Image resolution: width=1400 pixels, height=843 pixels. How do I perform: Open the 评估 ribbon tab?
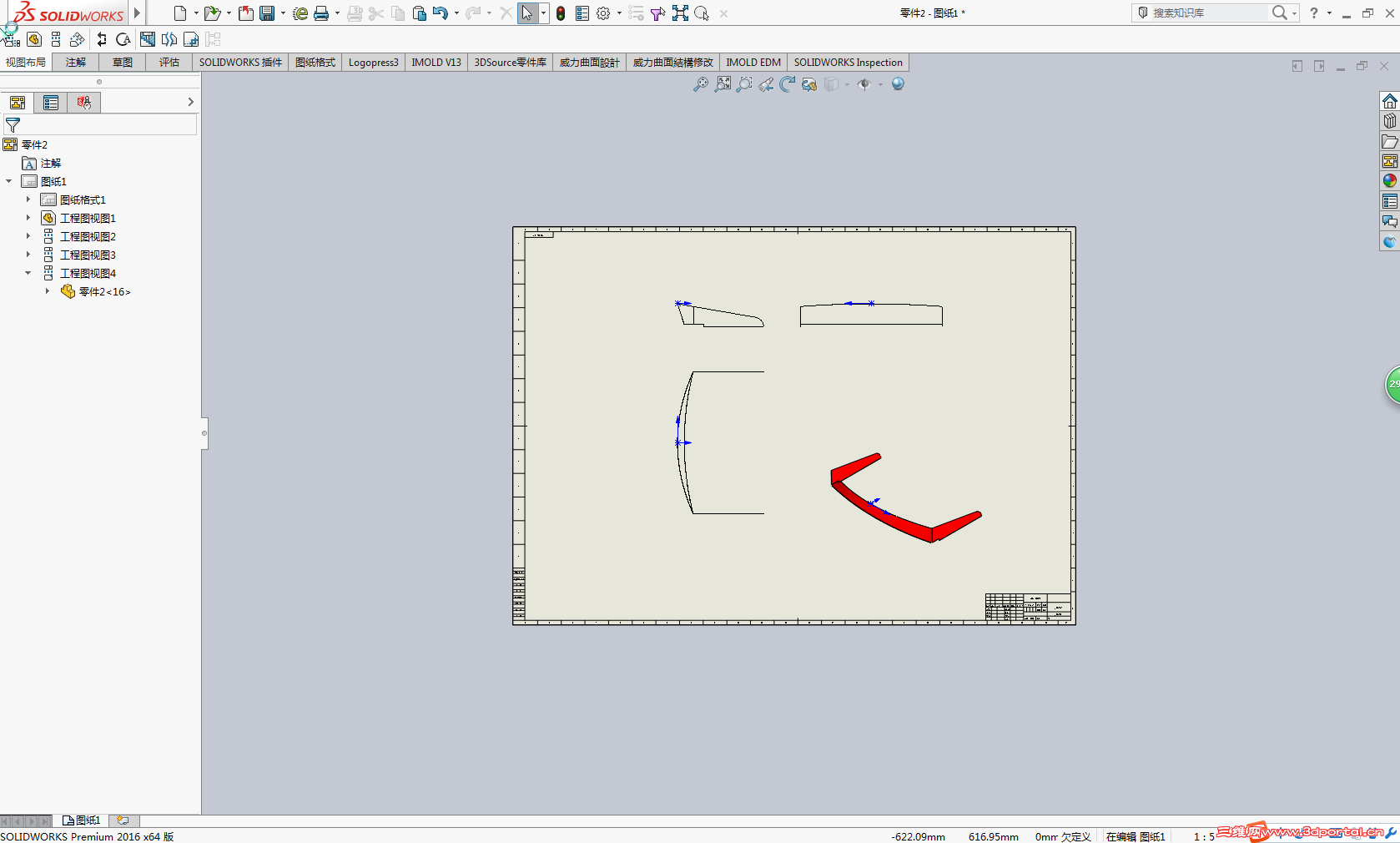coord(169,63)
